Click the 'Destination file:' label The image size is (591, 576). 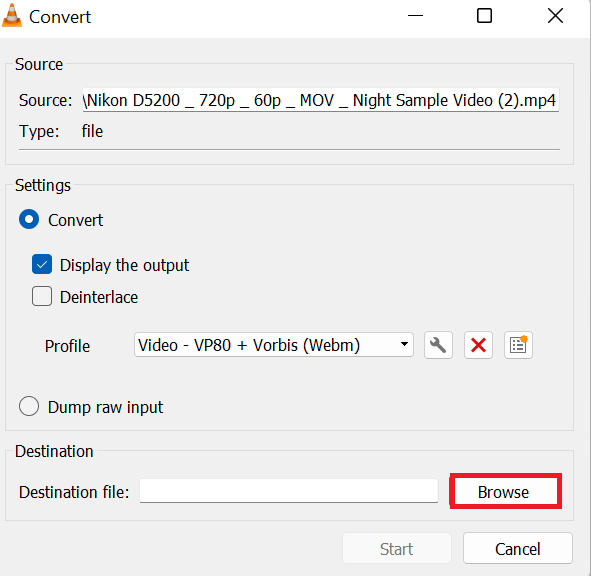pos(74,492)
